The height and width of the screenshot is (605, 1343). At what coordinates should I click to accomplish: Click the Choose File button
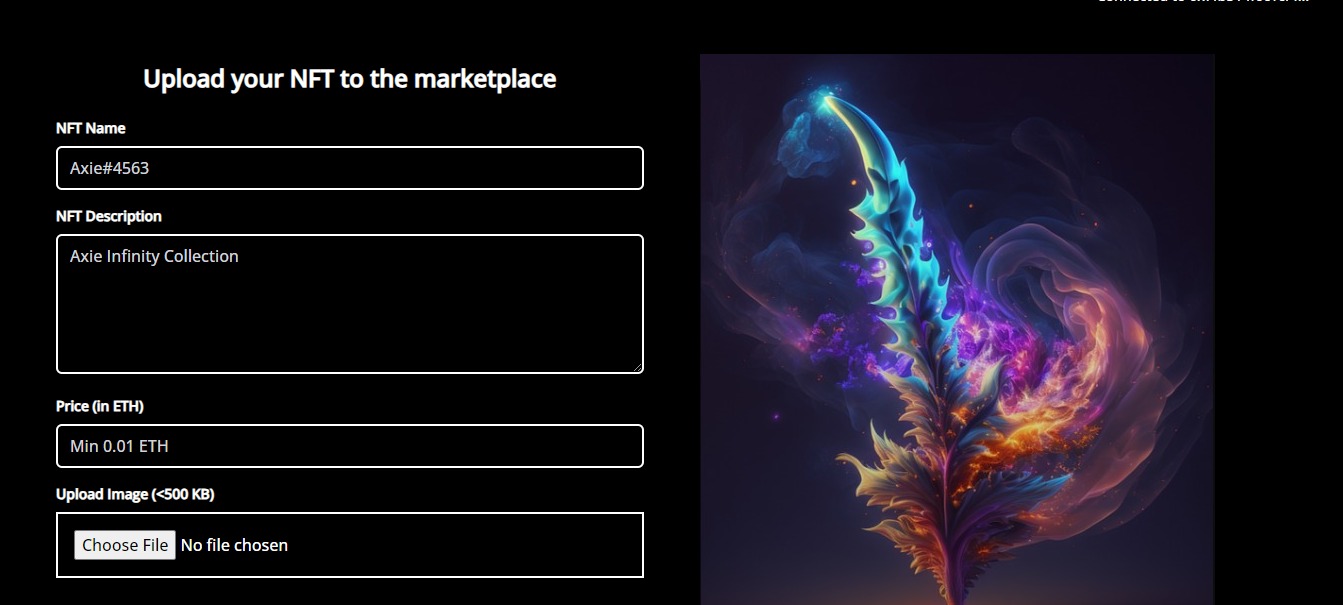point(125,545)
